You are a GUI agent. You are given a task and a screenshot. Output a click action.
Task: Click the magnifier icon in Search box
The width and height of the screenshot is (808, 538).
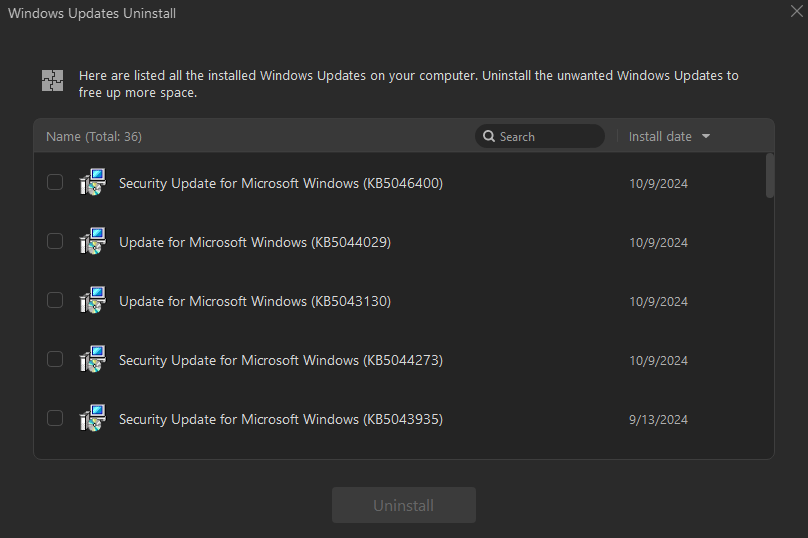coord(489,136)
